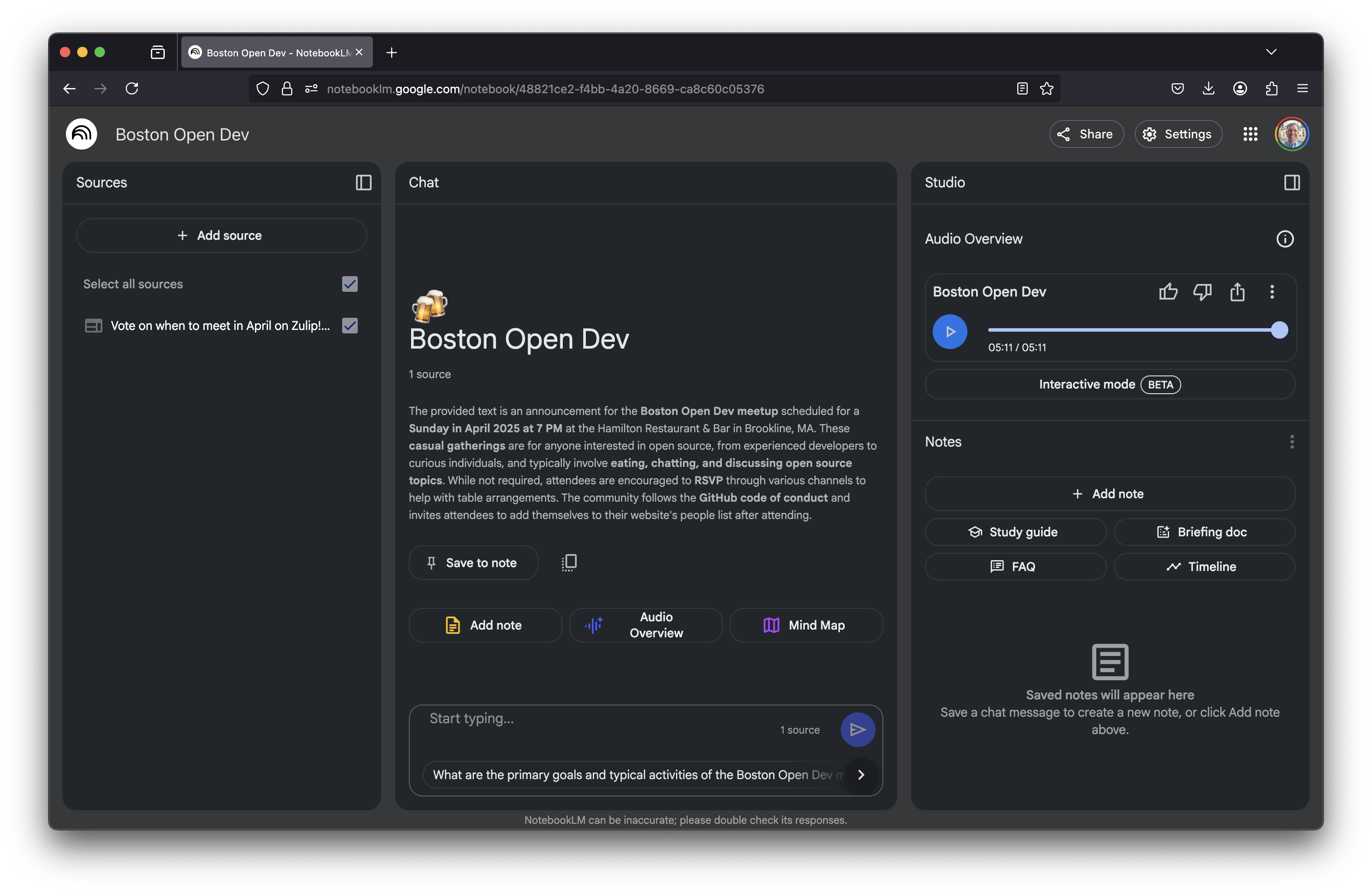Open audio overview three-dot options menu
1372x894 pixels.
click(1272, 292)
